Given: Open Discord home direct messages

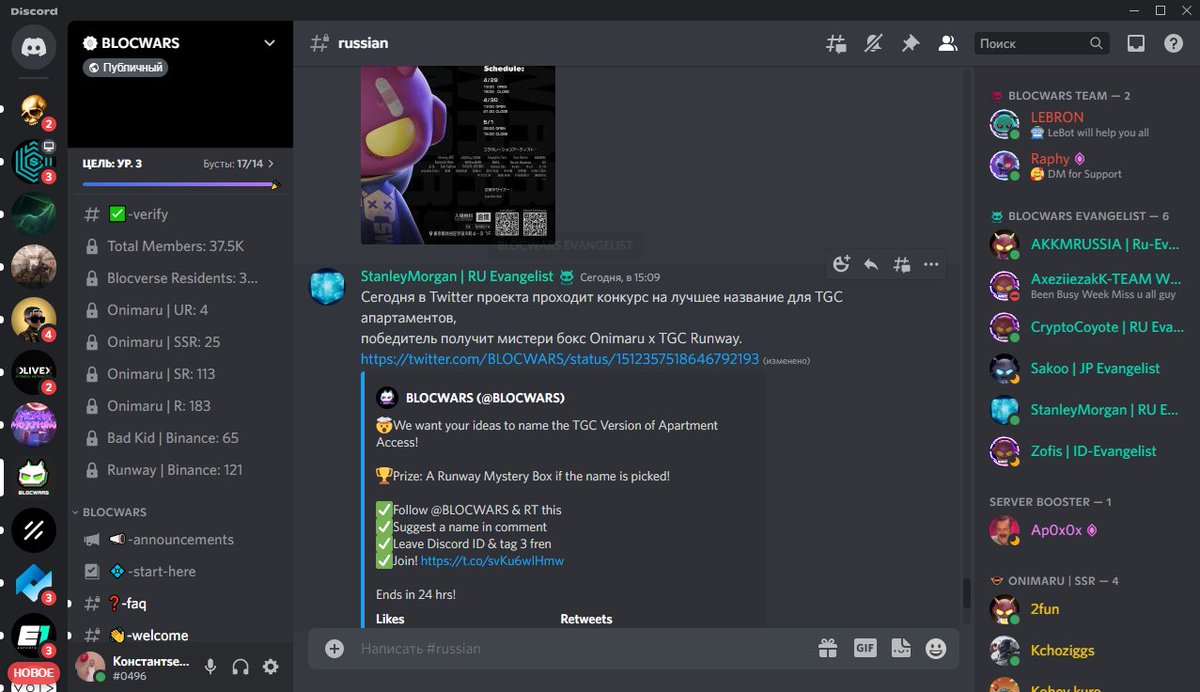Looking at the screenshot, I should 34,46.
